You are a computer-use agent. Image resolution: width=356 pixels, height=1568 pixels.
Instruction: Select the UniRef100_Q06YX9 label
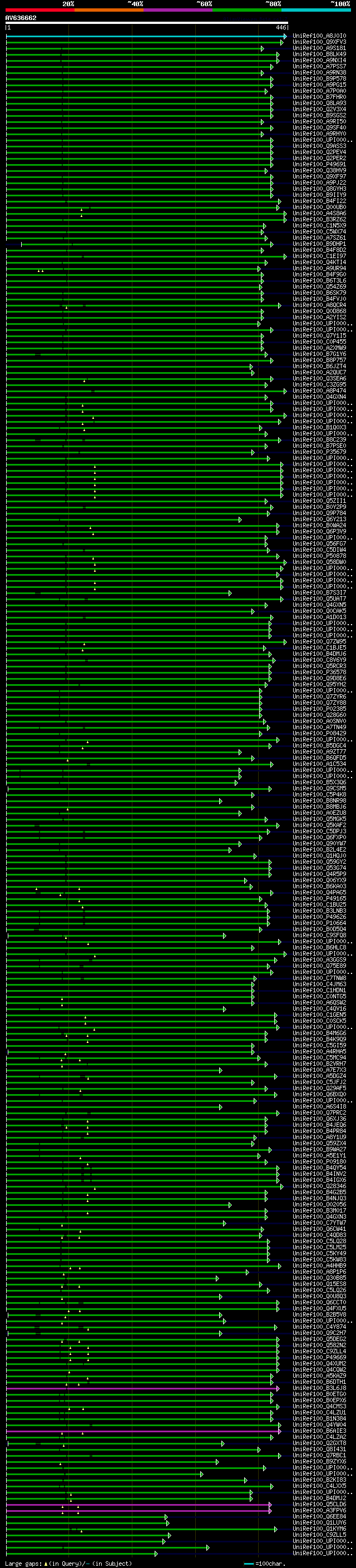tap(319, 880)
